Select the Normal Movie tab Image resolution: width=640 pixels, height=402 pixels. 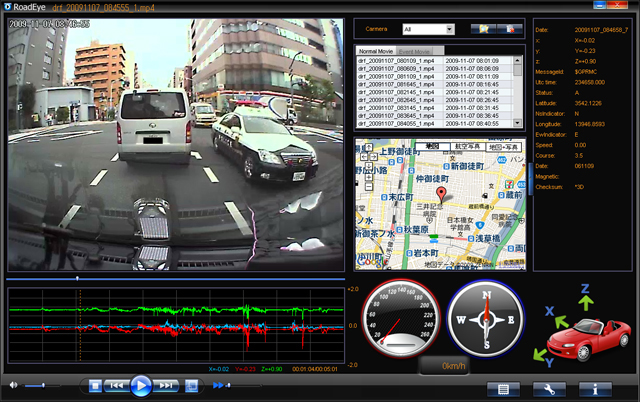point(376,51)
